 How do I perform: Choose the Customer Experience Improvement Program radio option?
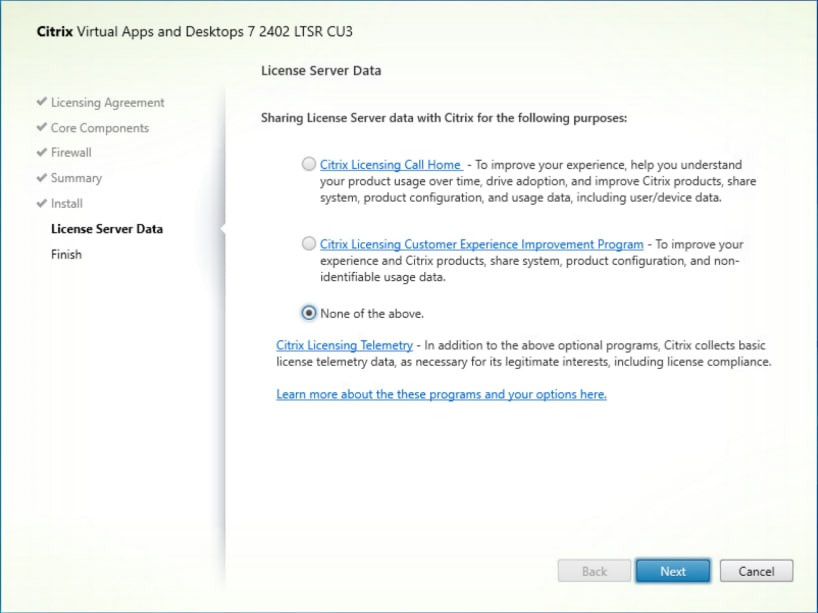click(309, 244)
